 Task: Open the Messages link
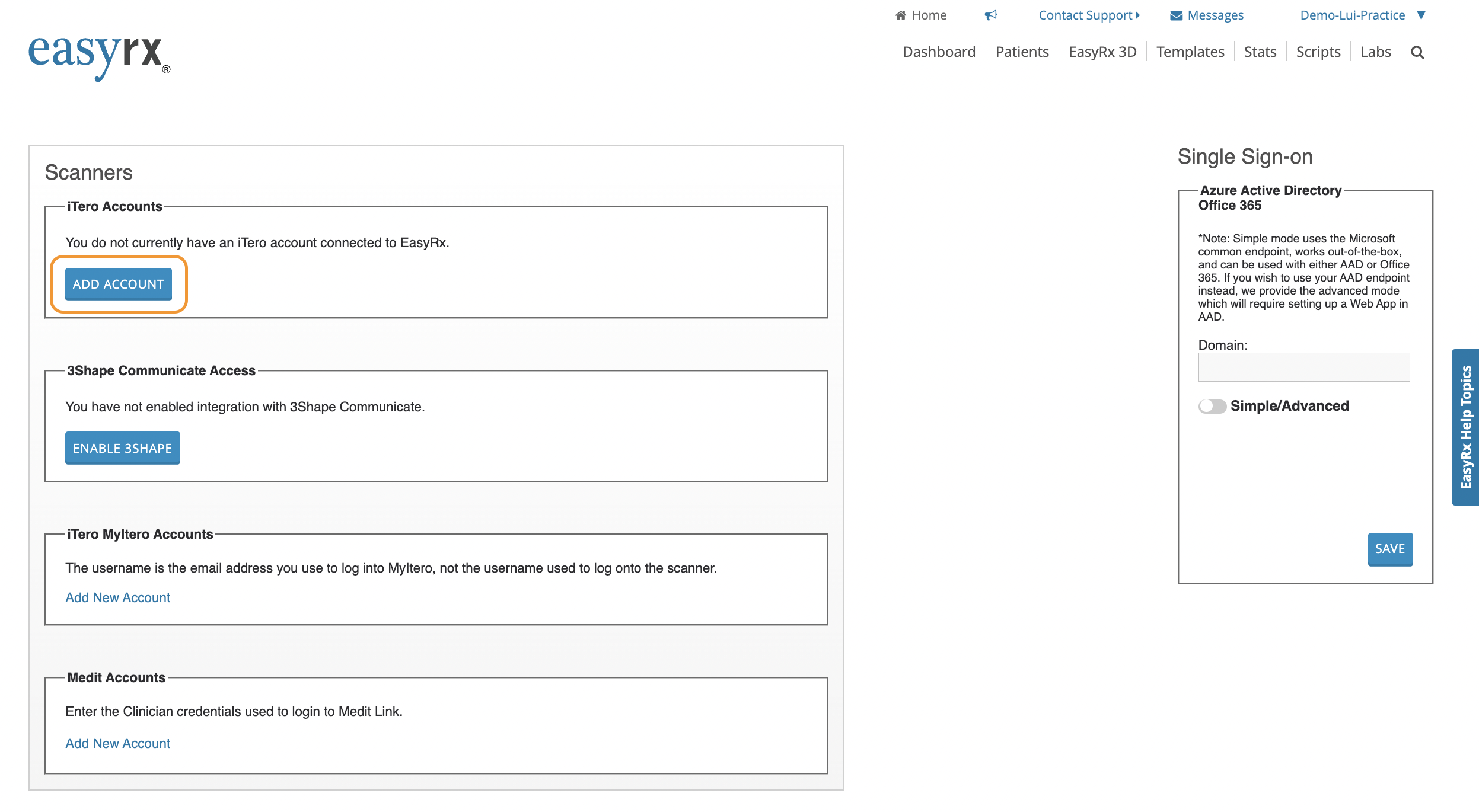[x=1215, y=15]
